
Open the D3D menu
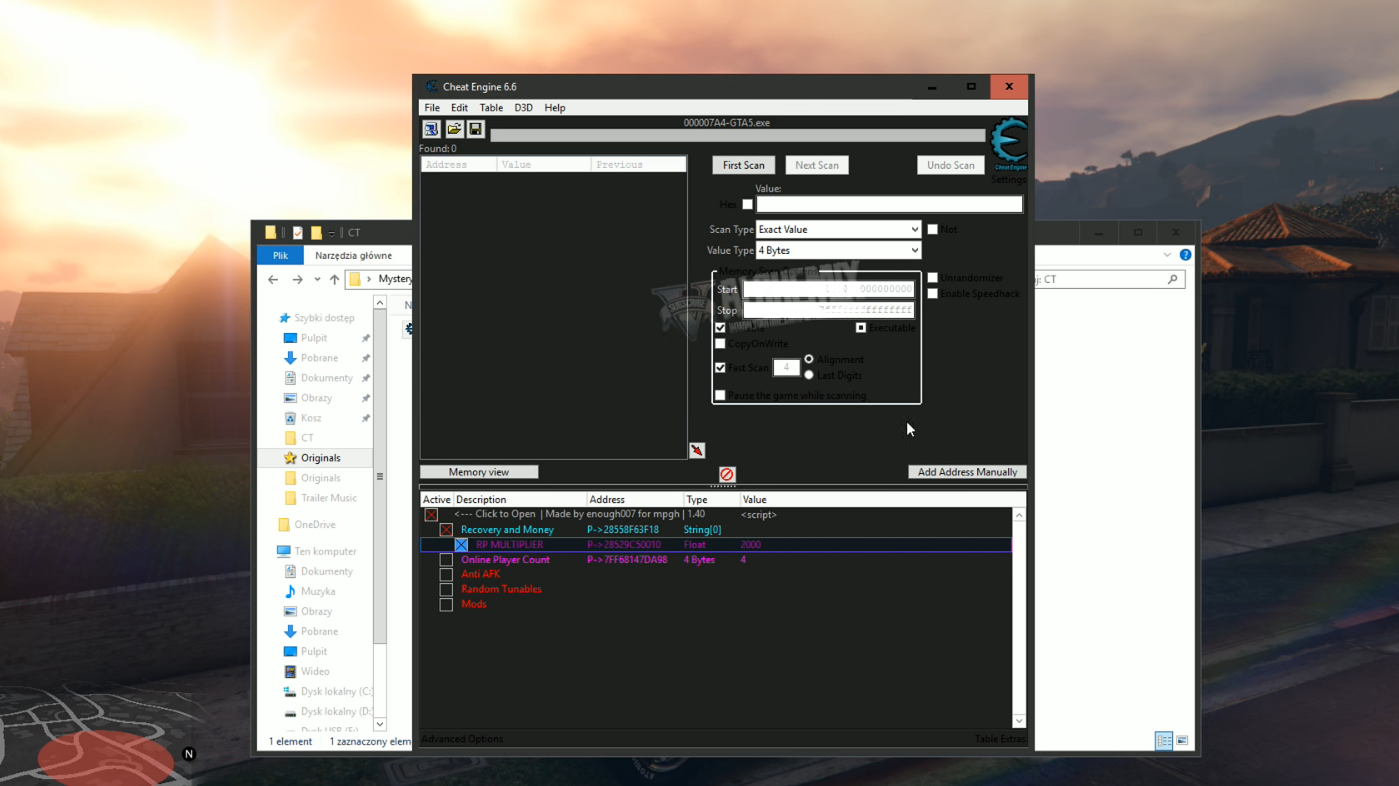(x=523, y=108)
